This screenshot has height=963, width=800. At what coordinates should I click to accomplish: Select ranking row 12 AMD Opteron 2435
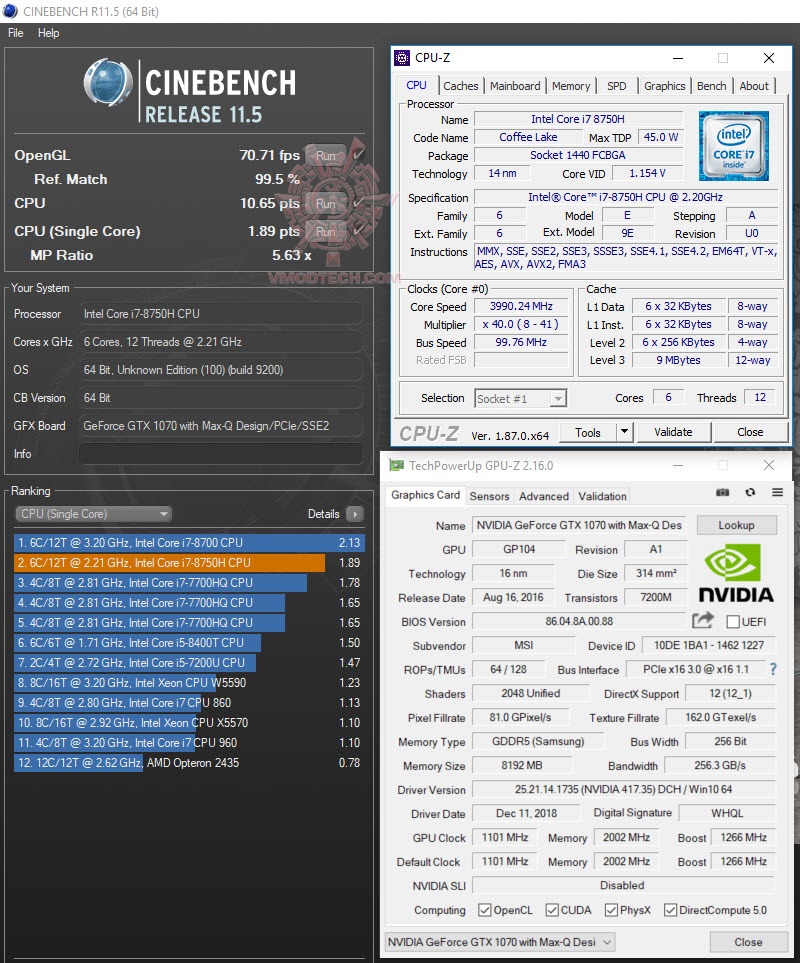pyautogui.click(x=189, y=762)
